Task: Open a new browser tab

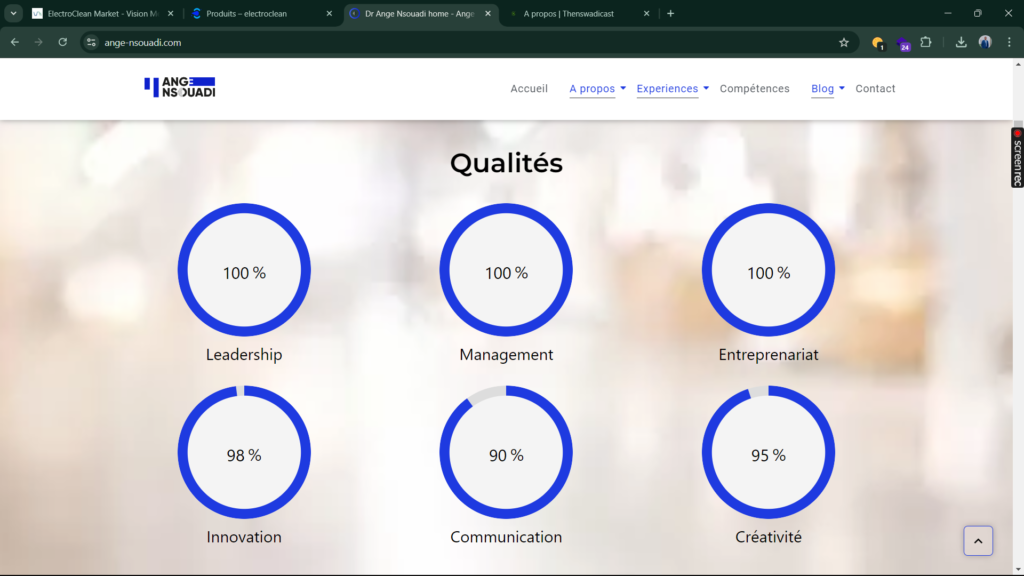Action: [671, 14]
